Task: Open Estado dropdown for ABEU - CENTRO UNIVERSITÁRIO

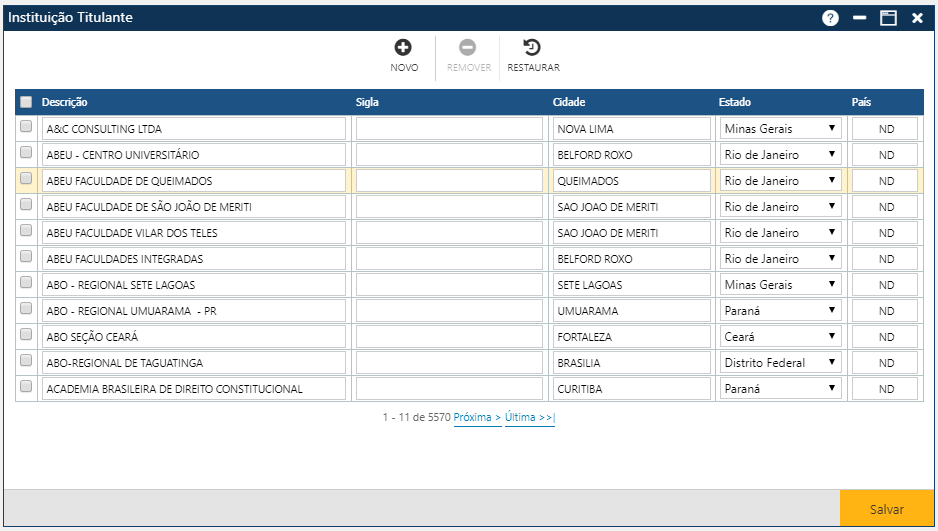Action: 780,154
